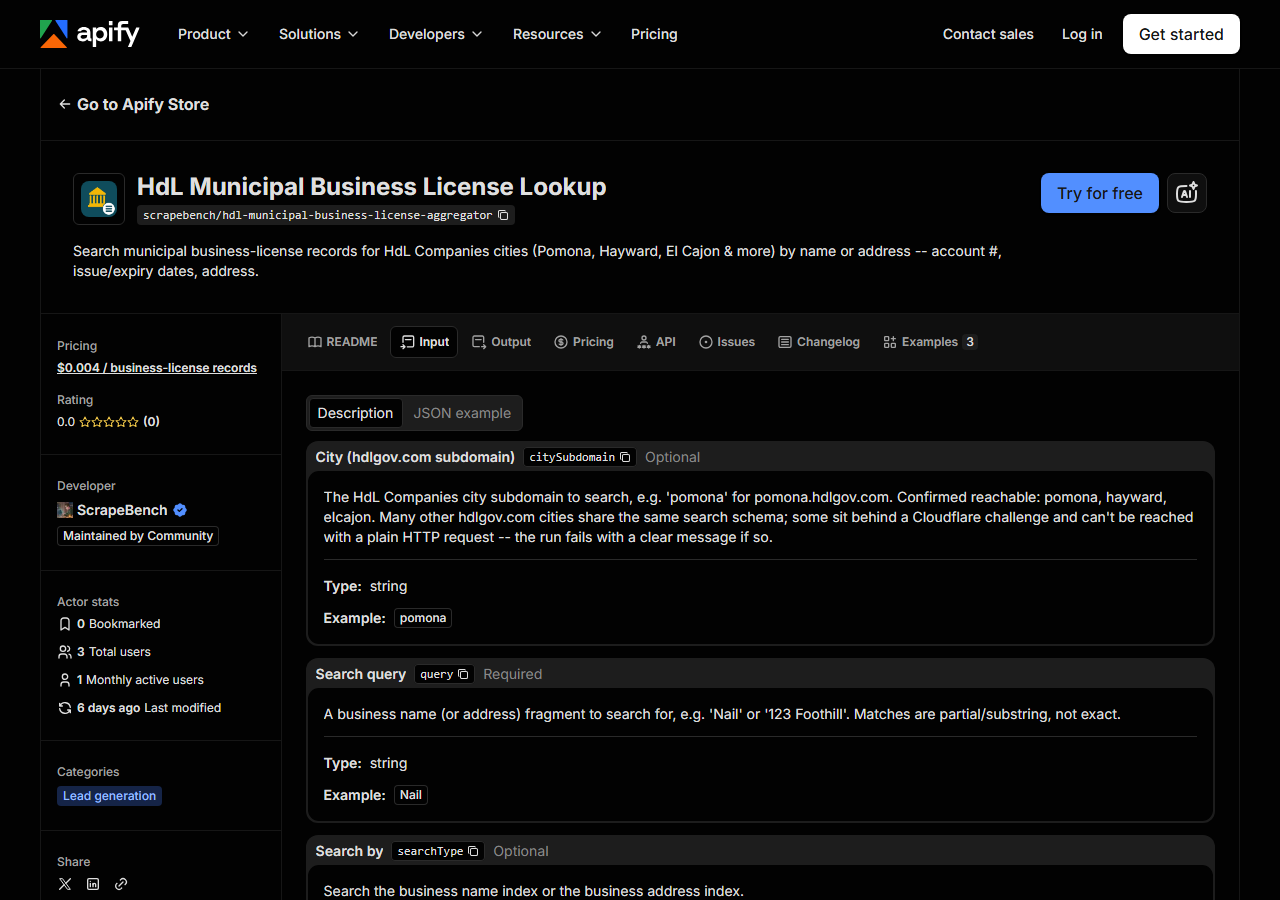This screenshot has height=900, width=1280.
Task: Share on LinkedIn
Action: coord(93,884)
